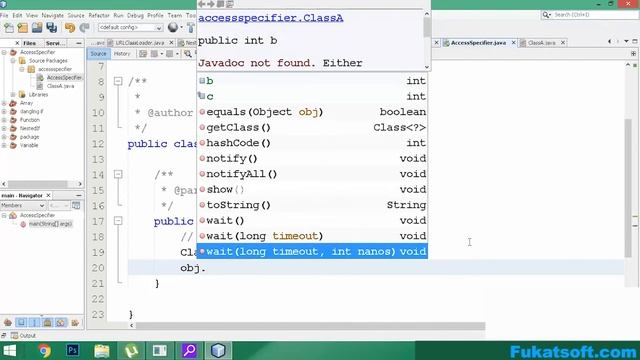Open uTorrent from the taskbar
This screenshot has width=640, height=360.
(131, 350)
